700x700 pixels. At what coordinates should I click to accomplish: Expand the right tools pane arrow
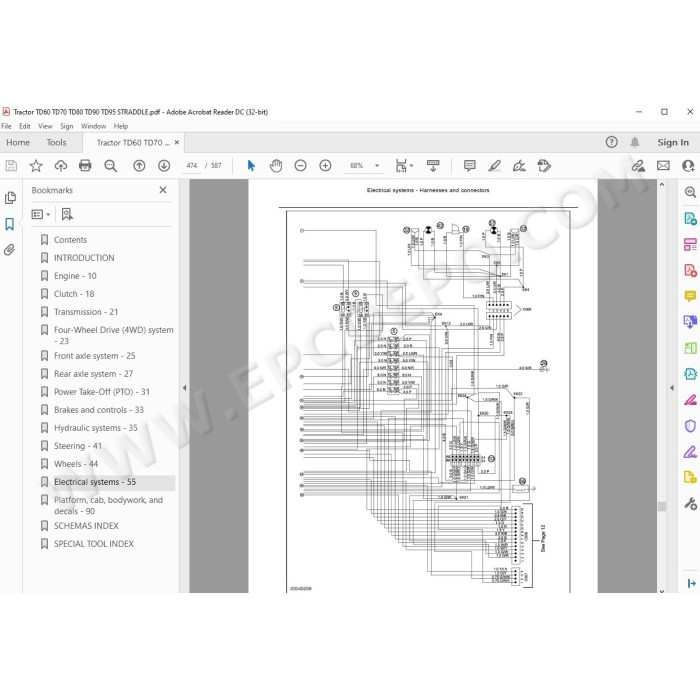point(672,388)
